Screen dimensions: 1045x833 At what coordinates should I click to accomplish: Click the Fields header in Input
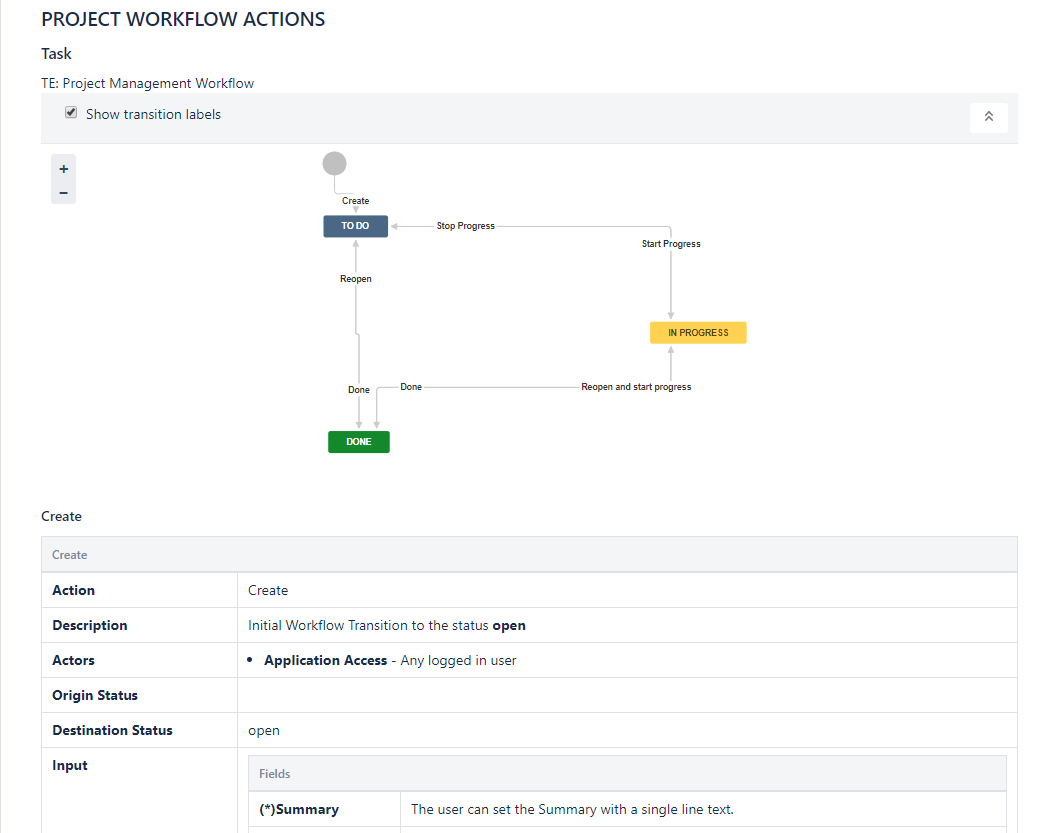coord(627,774)
